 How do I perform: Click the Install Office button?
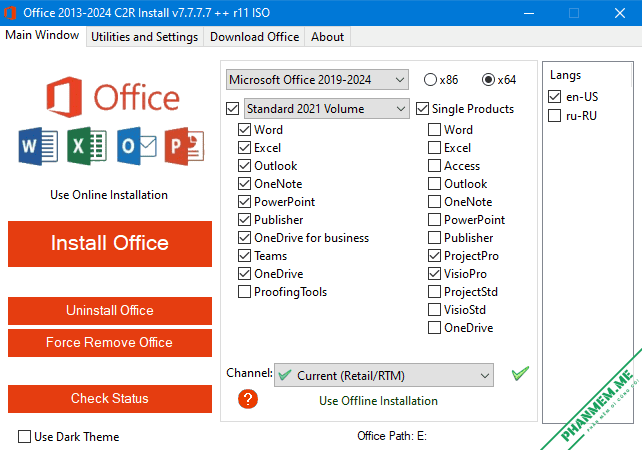[110, 244]
